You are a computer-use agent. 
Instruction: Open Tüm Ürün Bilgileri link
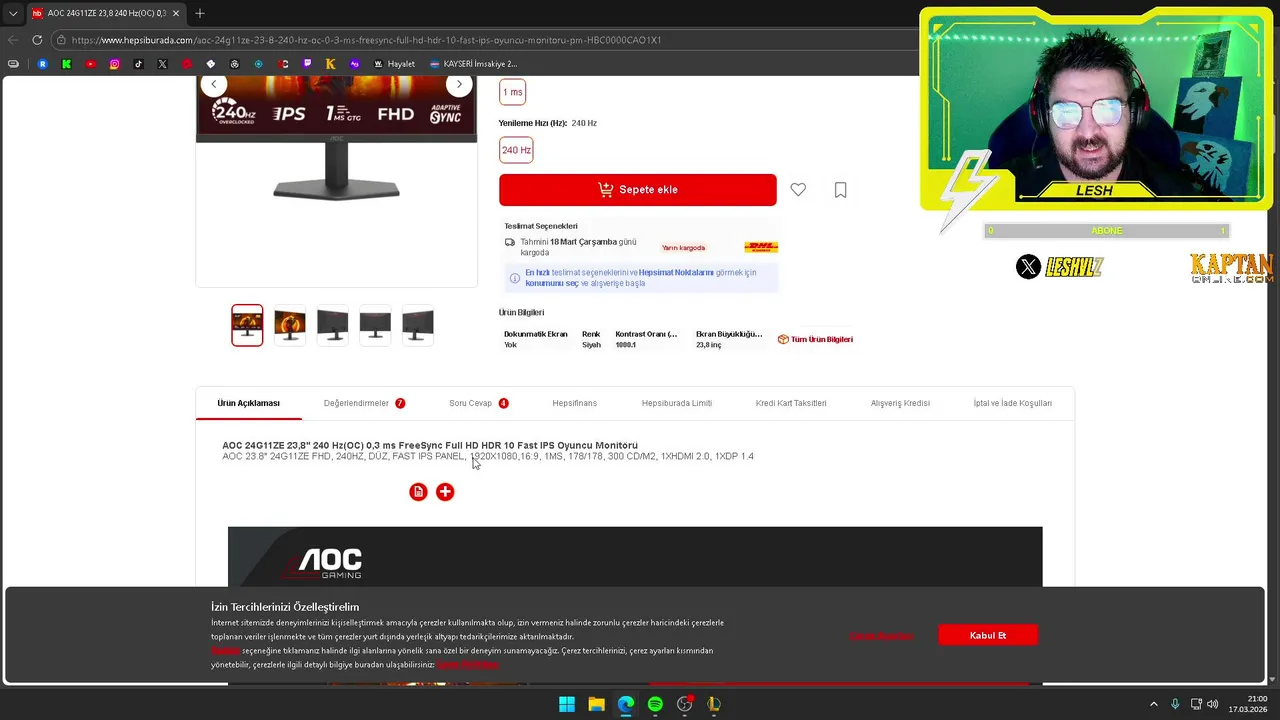pyautogui.click(x=815, y=339)
